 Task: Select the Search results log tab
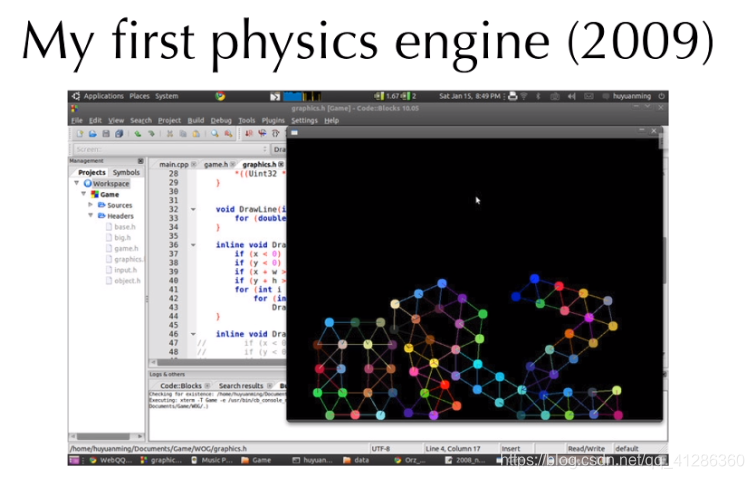(241, 386)
